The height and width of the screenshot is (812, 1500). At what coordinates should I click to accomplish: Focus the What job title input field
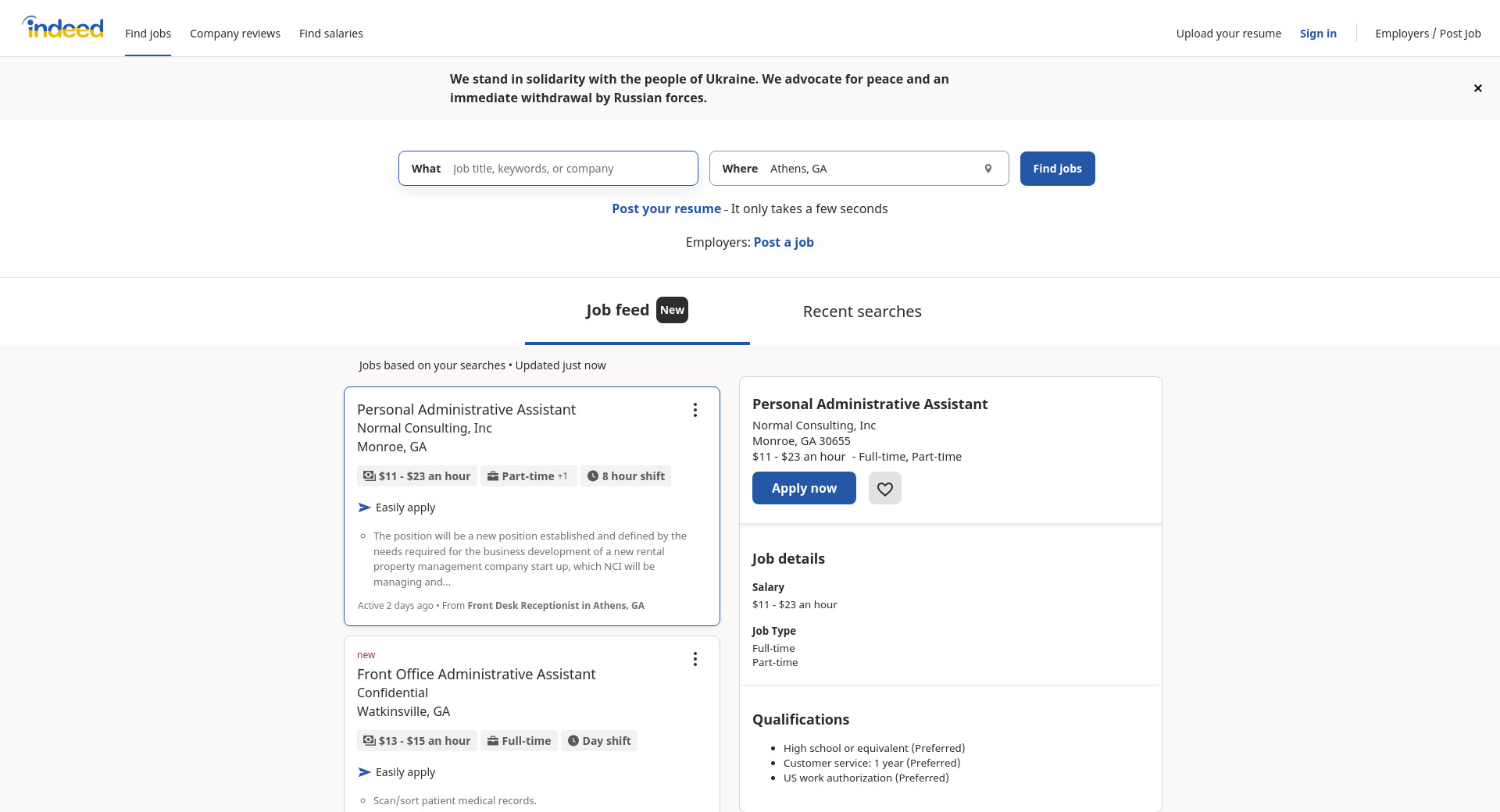[x=570, y=169]
